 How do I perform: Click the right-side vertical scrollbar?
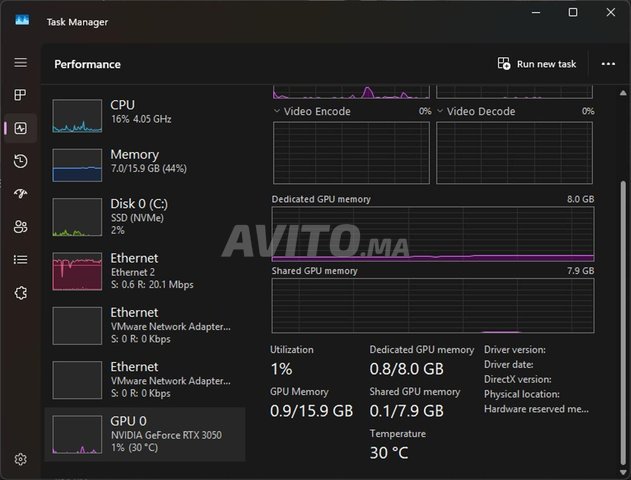(624, 250)
